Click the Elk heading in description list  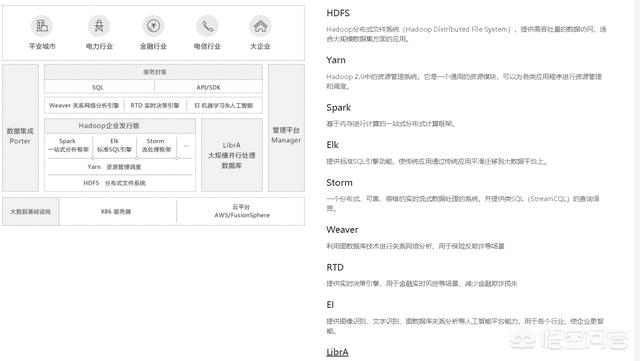click(332, 145)
